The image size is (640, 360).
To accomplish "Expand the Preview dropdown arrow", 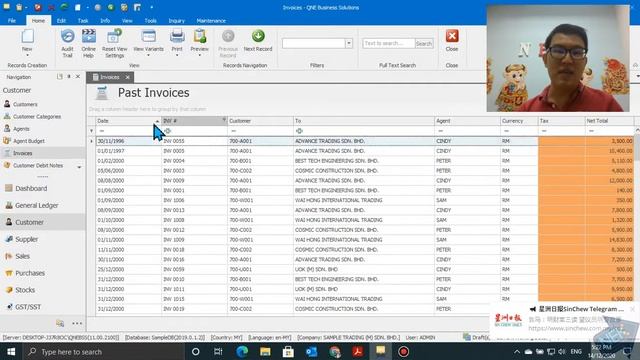I will pyautogui.click(x=200, y=55).
